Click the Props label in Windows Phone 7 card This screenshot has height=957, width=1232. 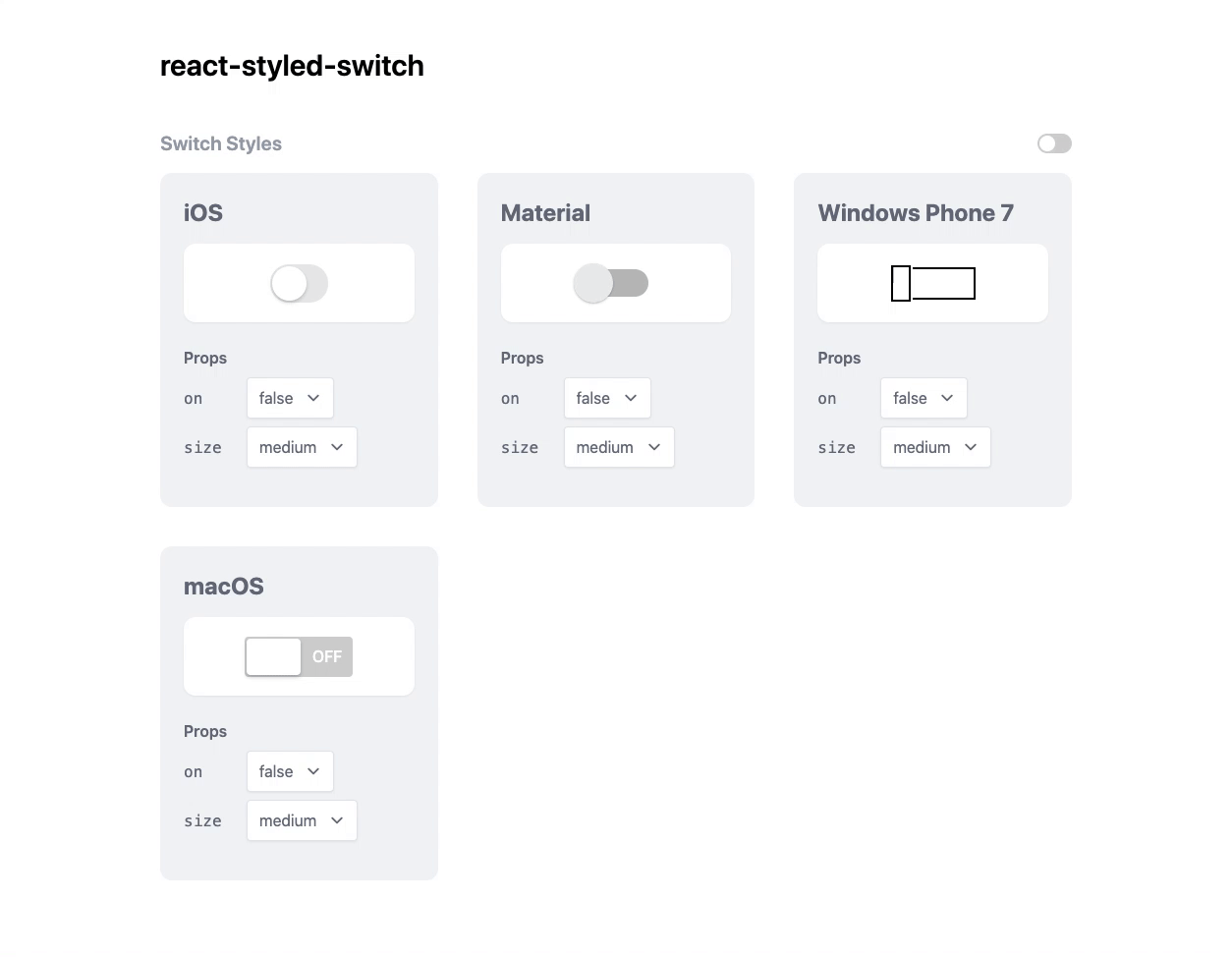pyautogui.click(x=839, y=358)
